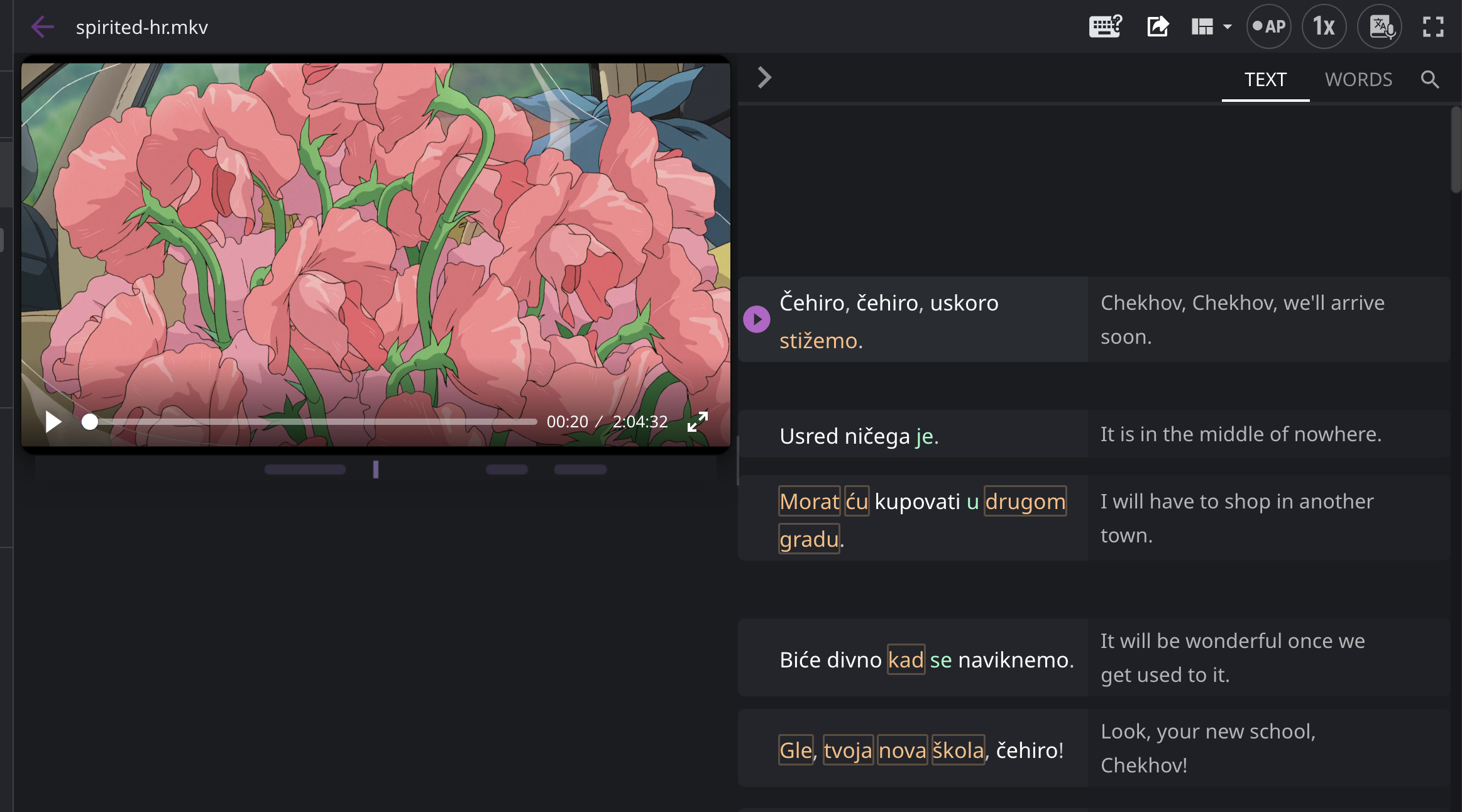Click the video duration 2:04:32
1462x812 pixels.
click(x=640, y=422)
